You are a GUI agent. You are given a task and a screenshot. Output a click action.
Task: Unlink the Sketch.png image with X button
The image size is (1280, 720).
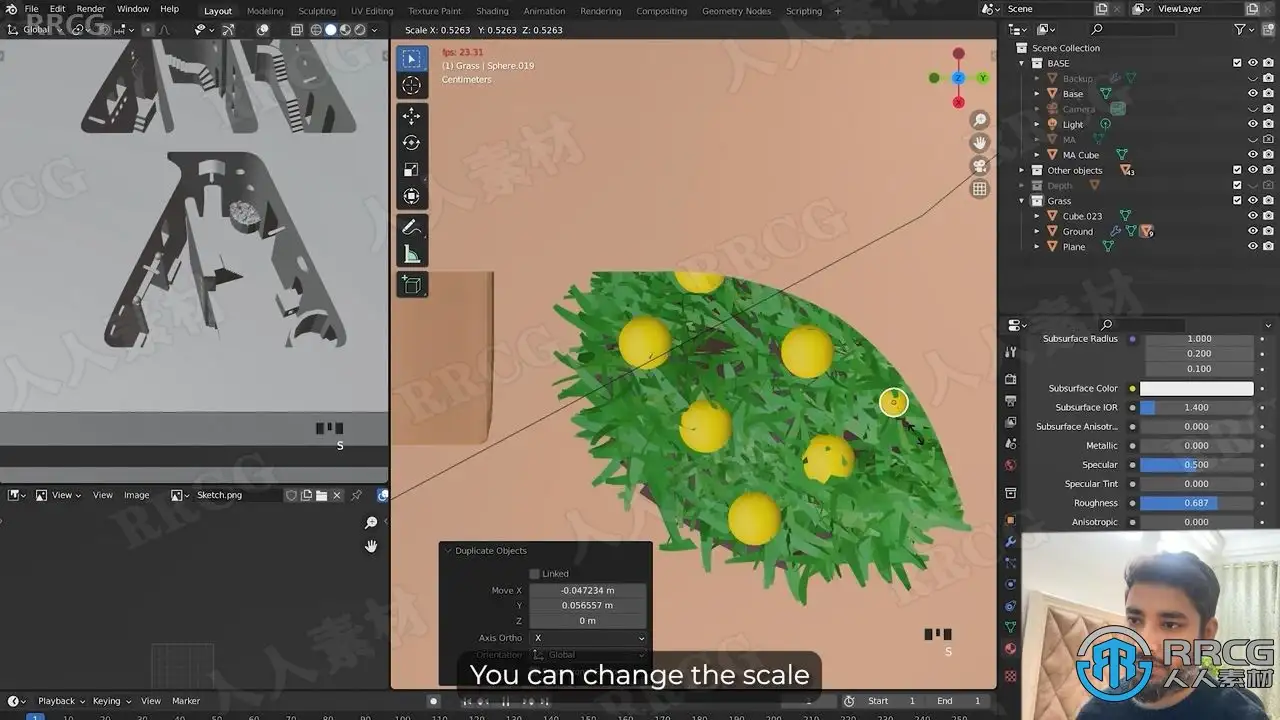337,495
